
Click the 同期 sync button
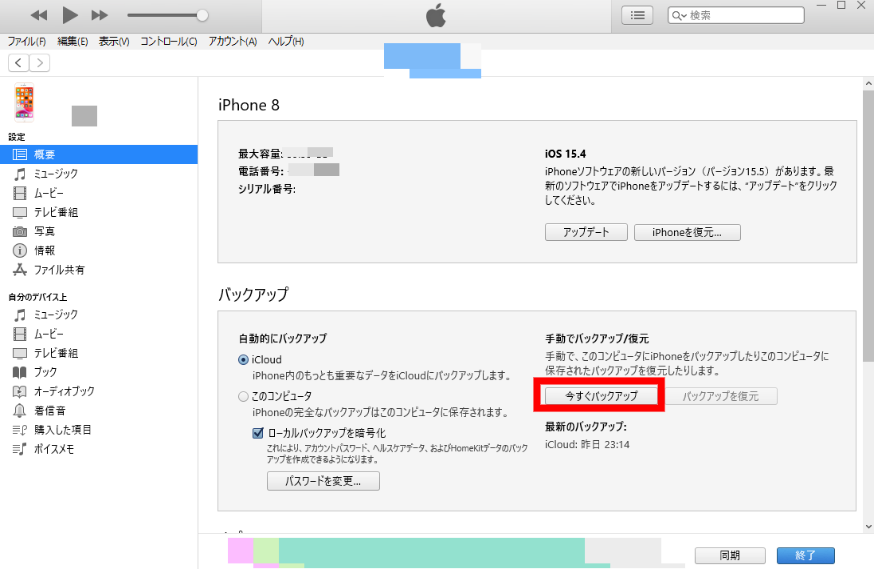(730, 555)
